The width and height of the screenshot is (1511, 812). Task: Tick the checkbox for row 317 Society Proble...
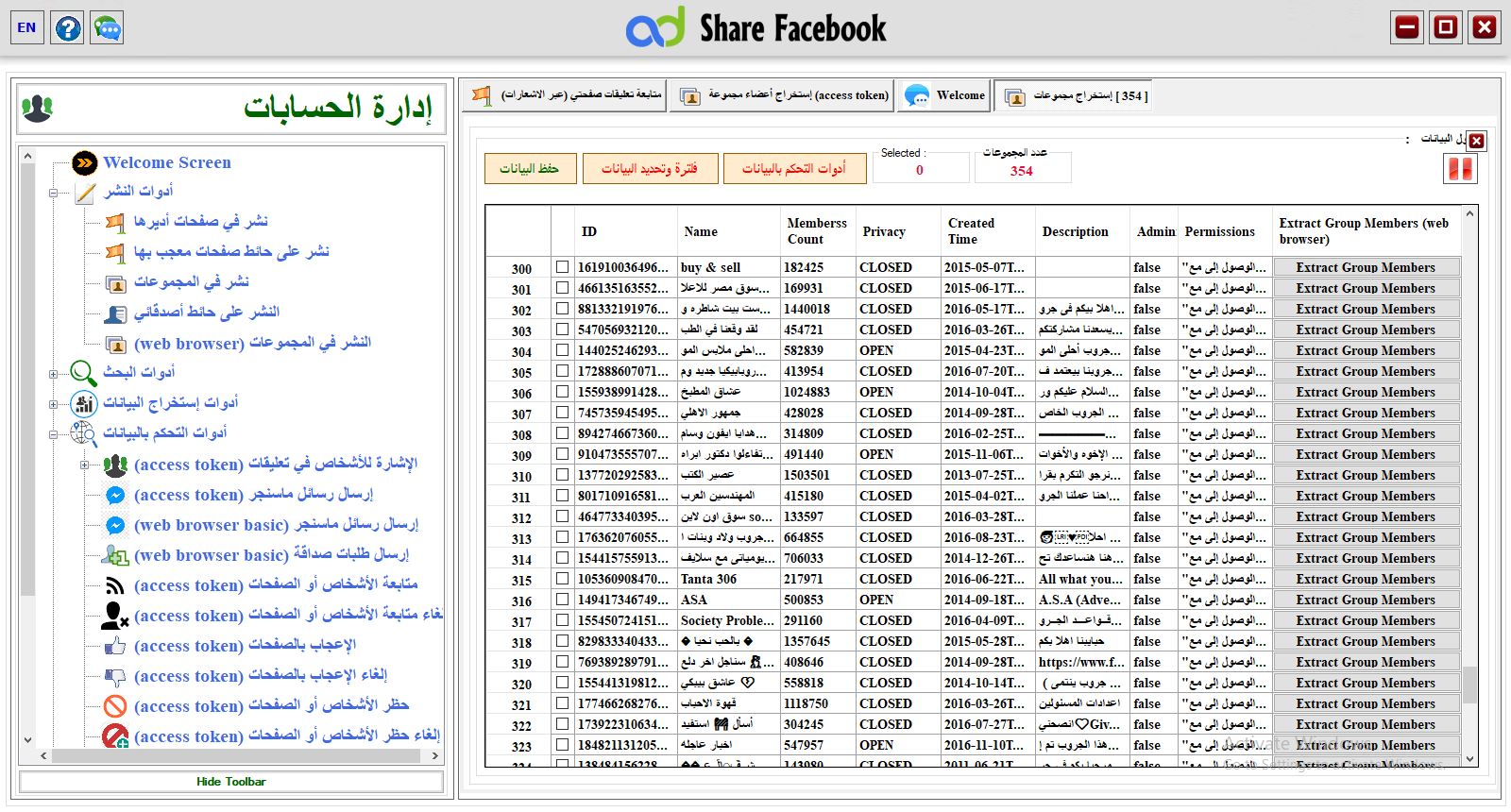pos(563,620)
